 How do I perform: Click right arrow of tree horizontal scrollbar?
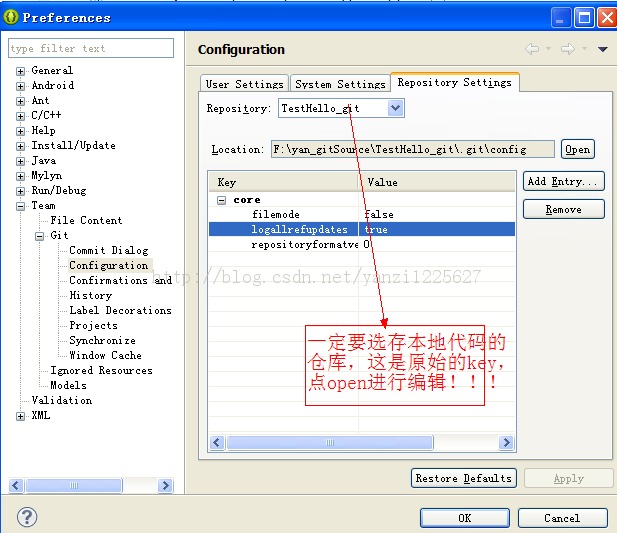pyautogui.click(x=165, y=485)
